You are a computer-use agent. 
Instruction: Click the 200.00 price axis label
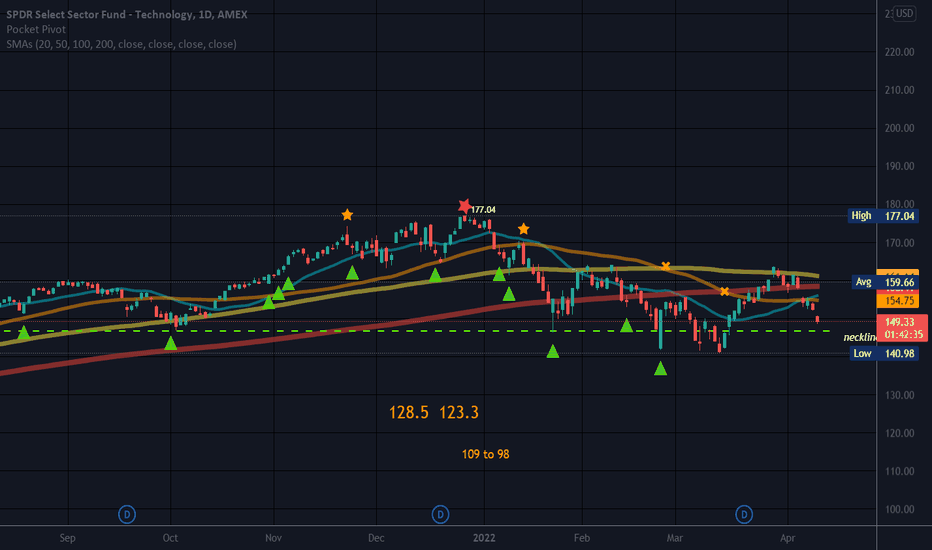(899, 128)
